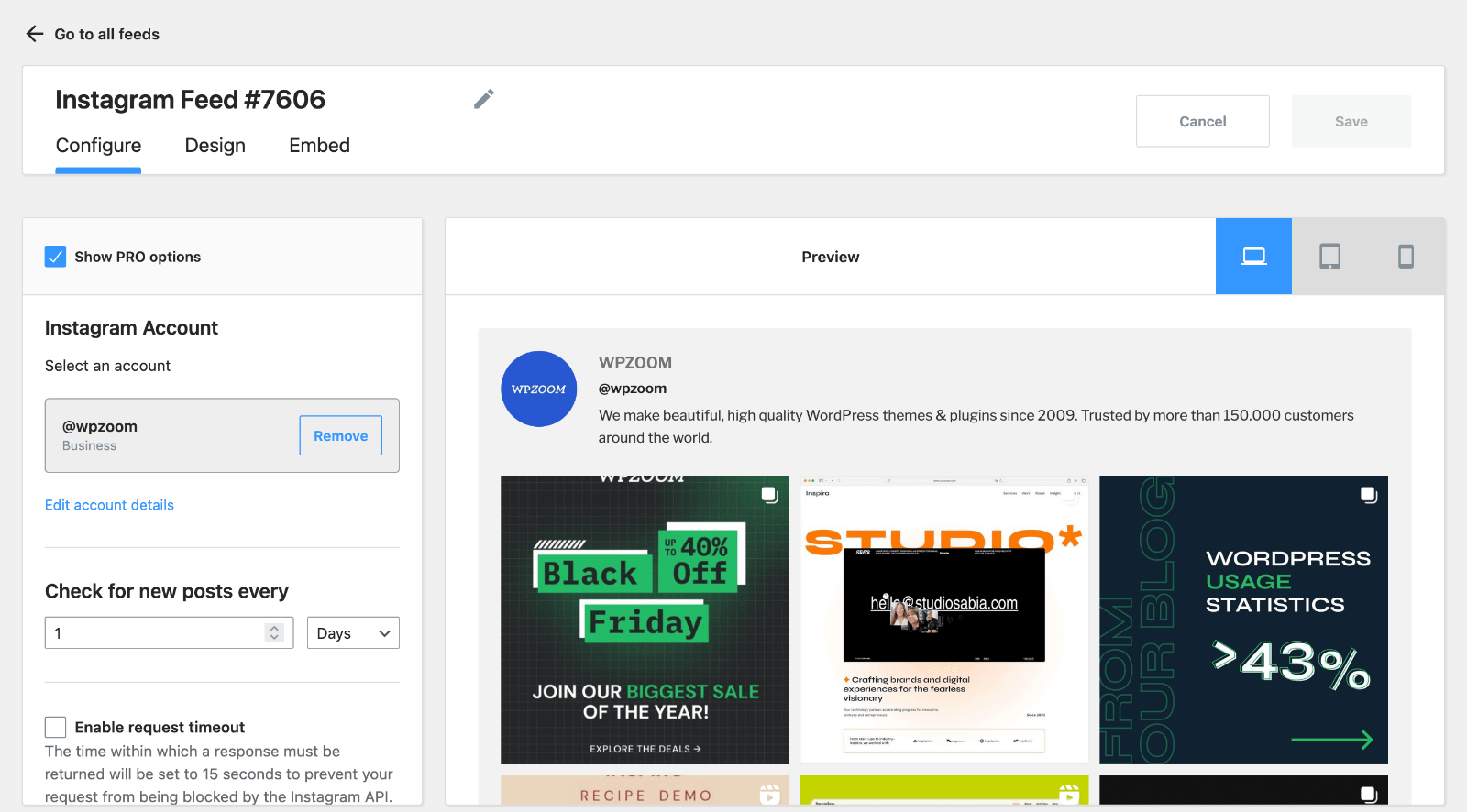Switch to desktop preview

tap(1253, 257)
